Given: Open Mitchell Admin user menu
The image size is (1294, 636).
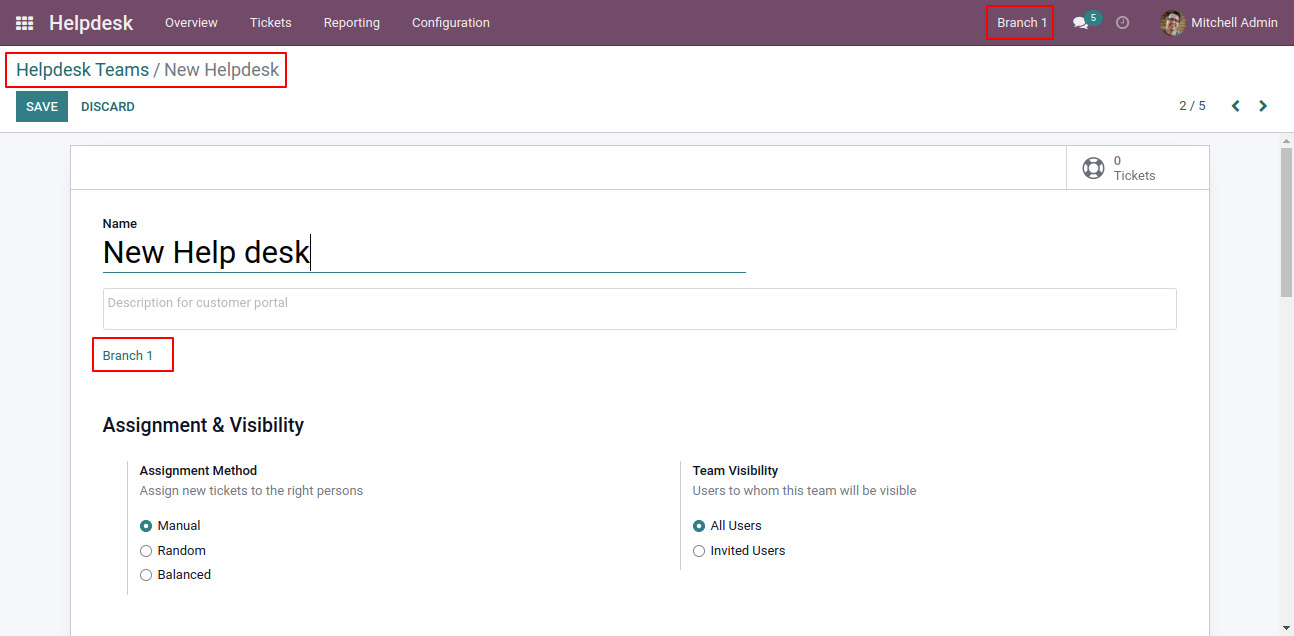Looking at the screenshot, I should [x=1219, y=23].
